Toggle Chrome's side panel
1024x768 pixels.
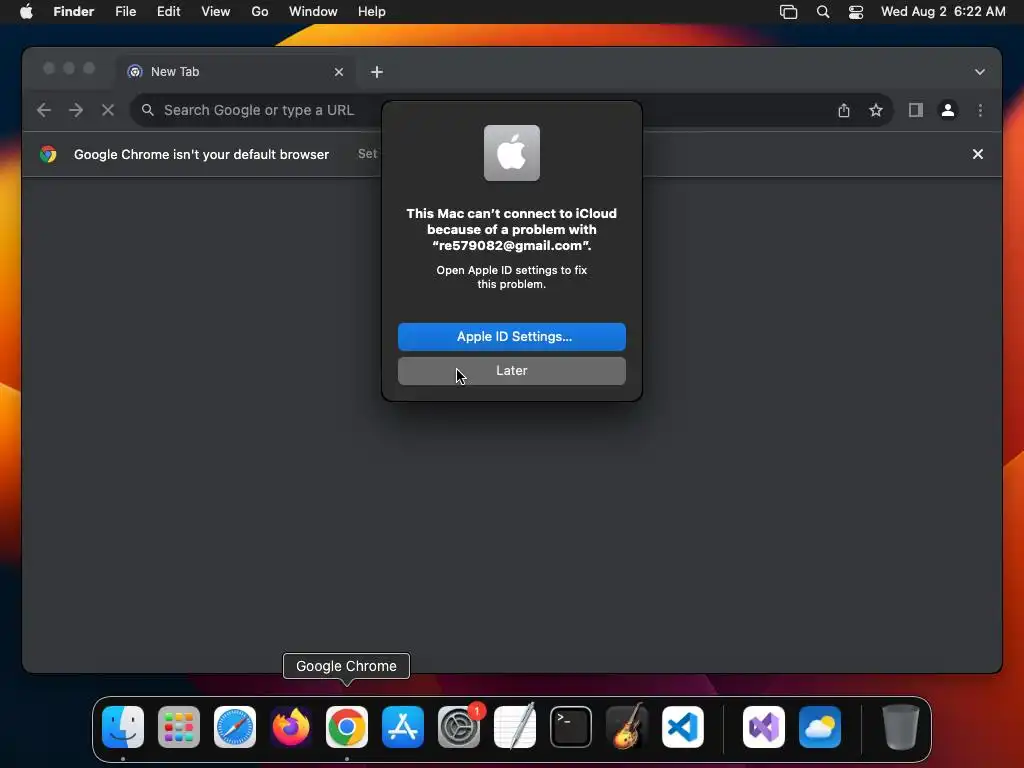point(916,110)
